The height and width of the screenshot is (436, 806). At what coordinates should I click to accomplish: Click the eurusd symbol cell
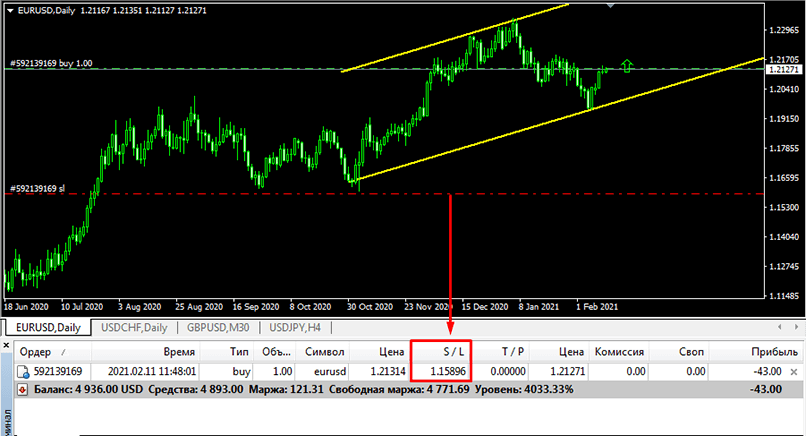[x=329, y=371]
